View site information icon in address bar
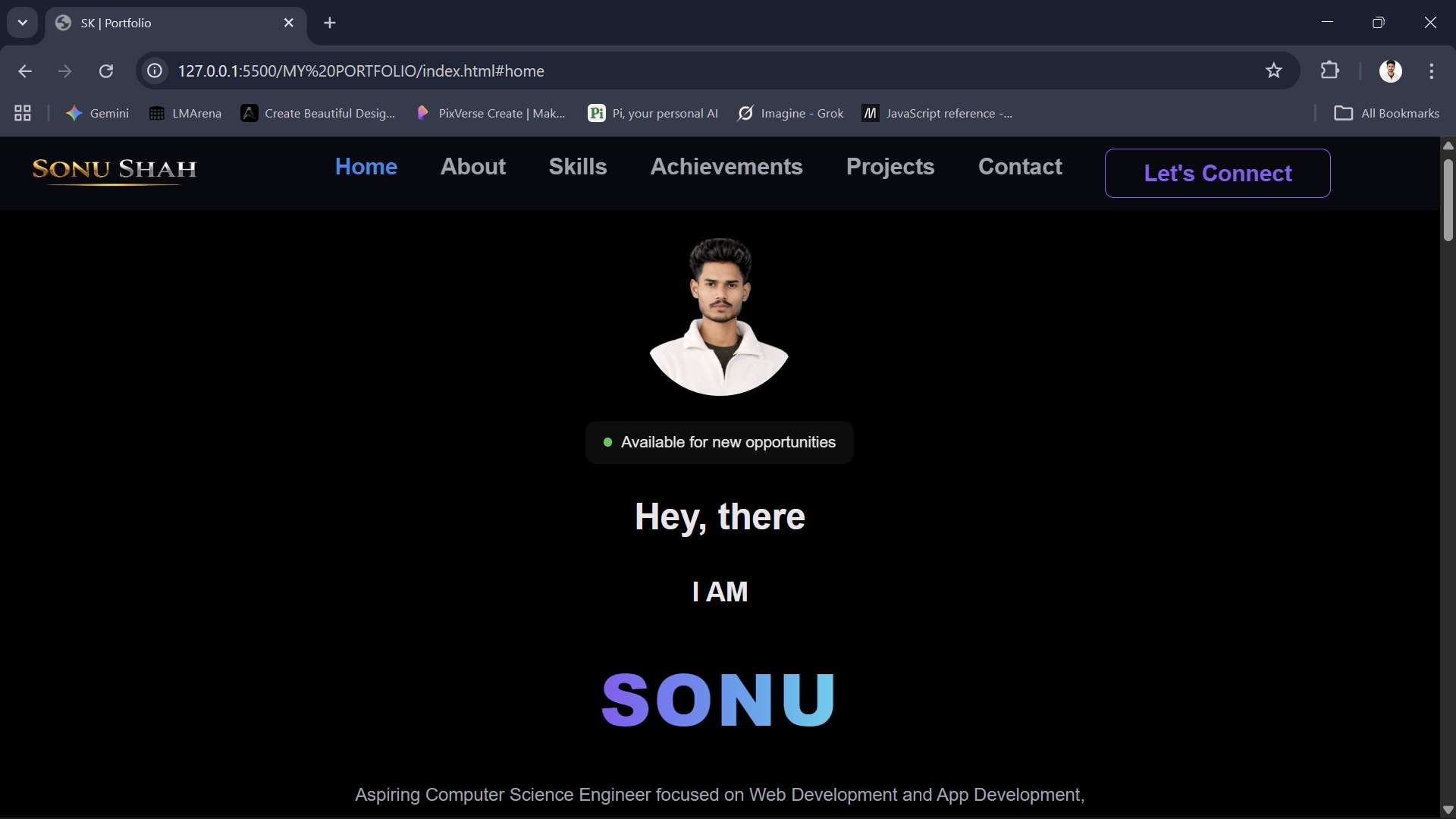 coord(155,71)
